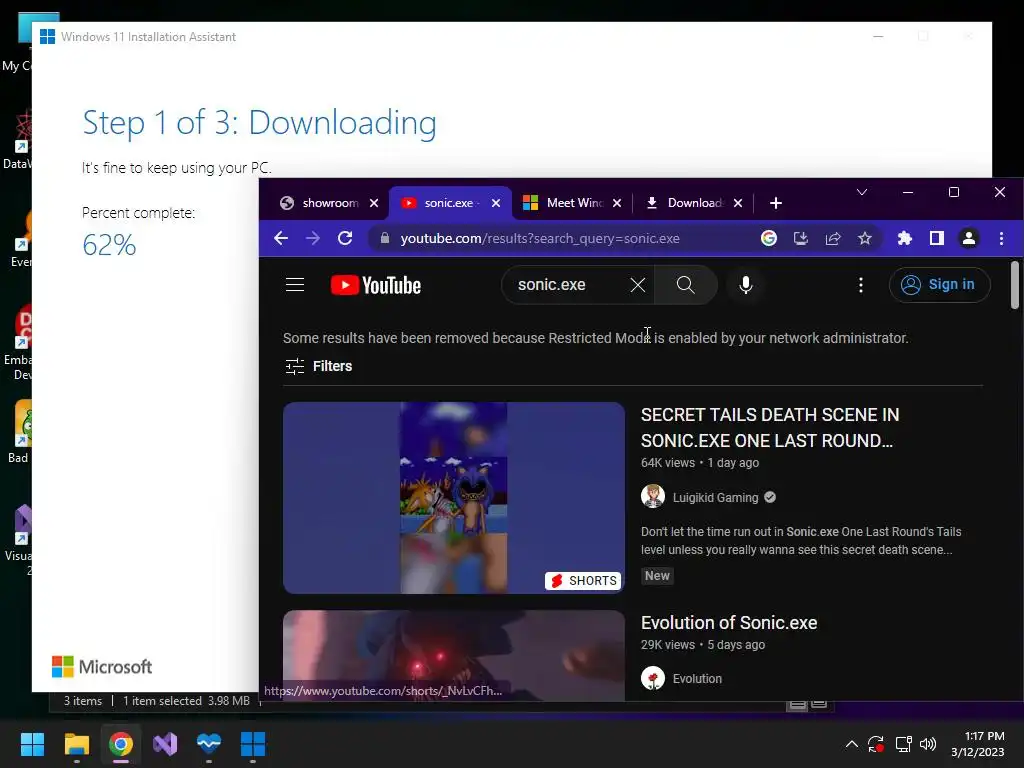
Task: Click Luigikid Gaming channel avatar
Action: pos(652,496)
